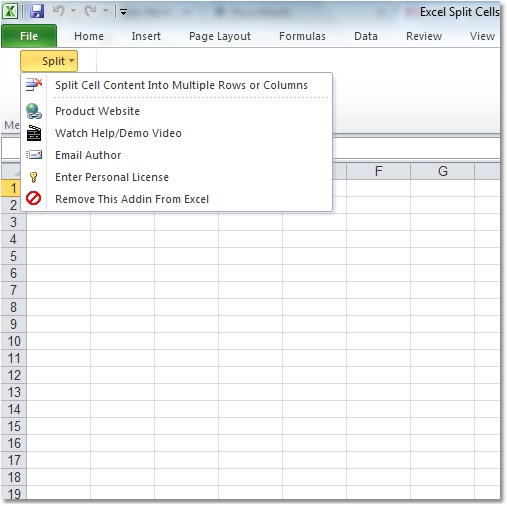This screenshot has height=506, width=507.
Task: Click the envelope Email Author icon
Action: [34, 155]
